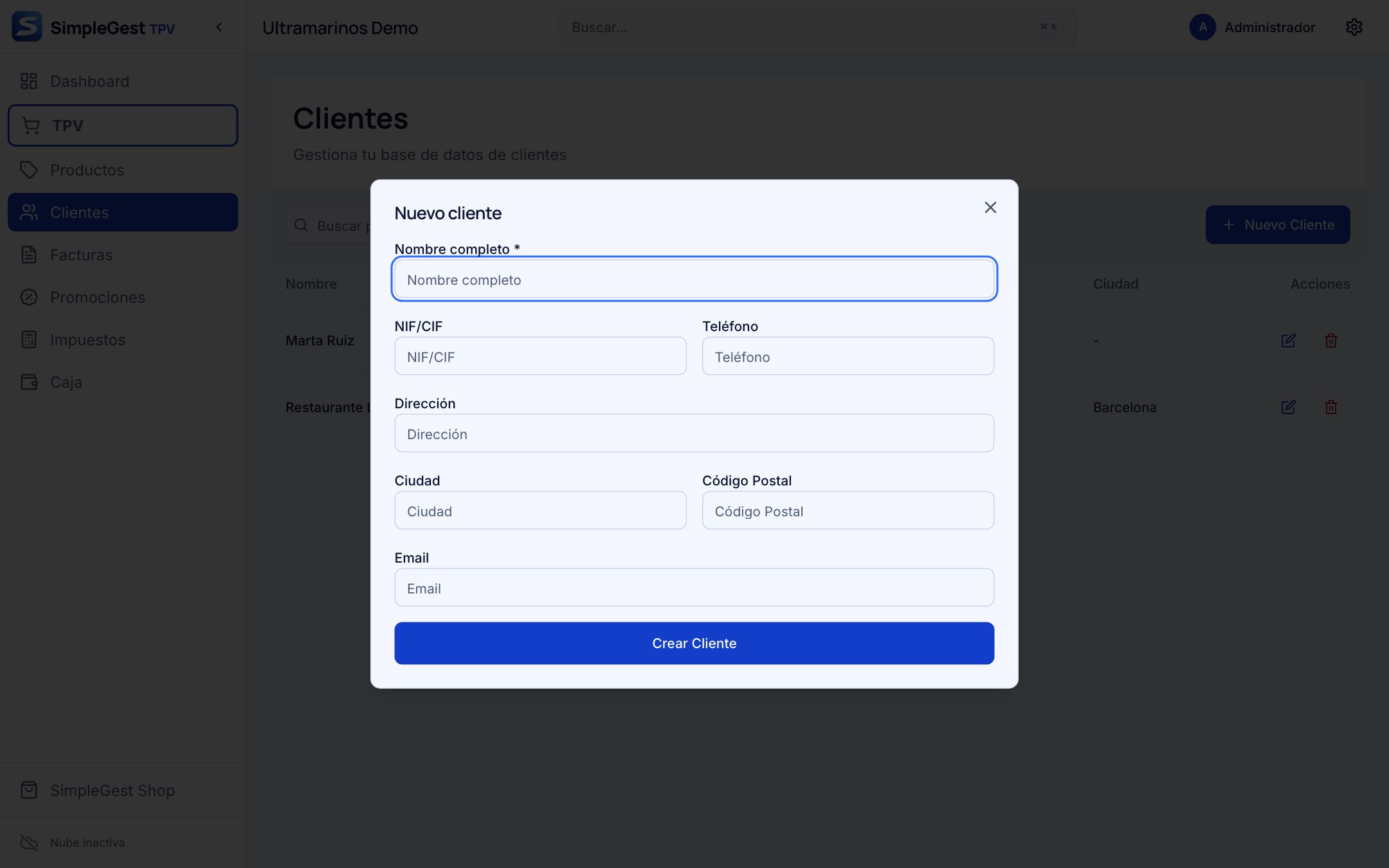Click the Nombre column header
Image resolution: width=1389 pixels, height=868 pixels.
tap(311, 284)
